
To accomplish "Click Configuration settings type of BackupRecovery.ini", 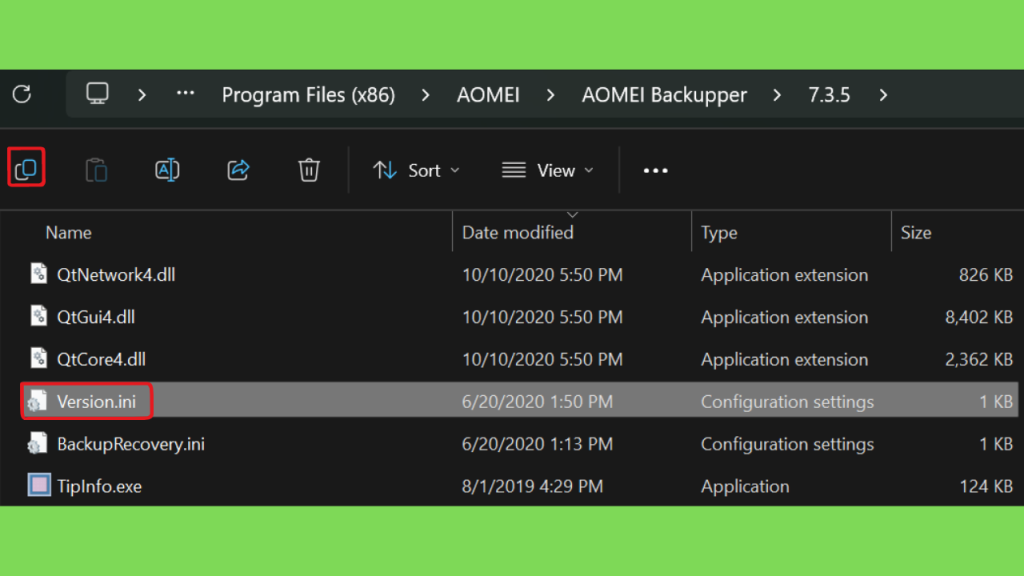I will coord(787,444).
